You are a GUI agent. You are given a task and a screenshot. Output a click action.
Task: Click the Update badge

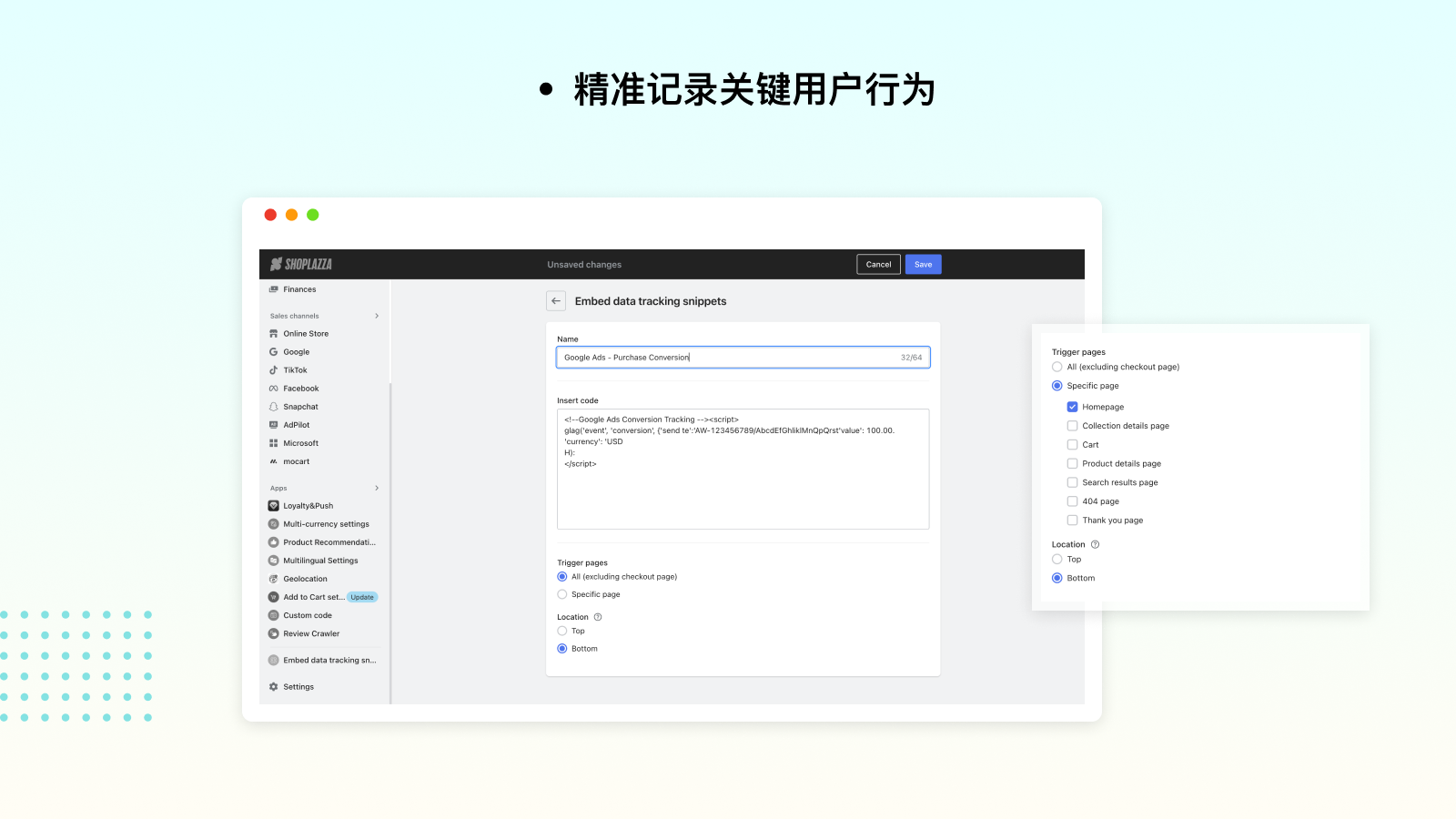coord(362,597)
